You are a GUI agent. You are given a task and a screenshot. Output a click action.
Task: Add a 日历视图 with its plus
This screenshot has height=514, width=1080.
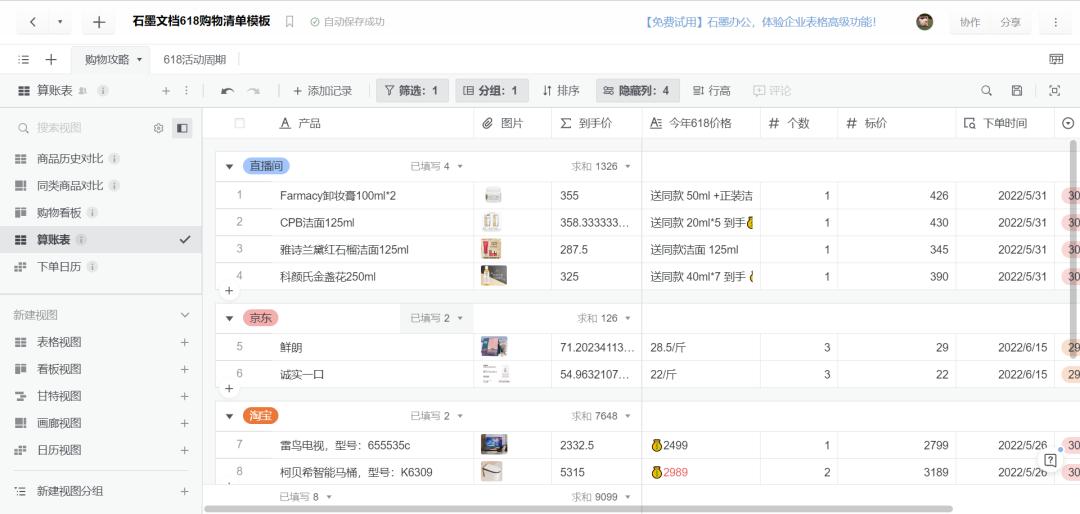(x=184, y=450)
